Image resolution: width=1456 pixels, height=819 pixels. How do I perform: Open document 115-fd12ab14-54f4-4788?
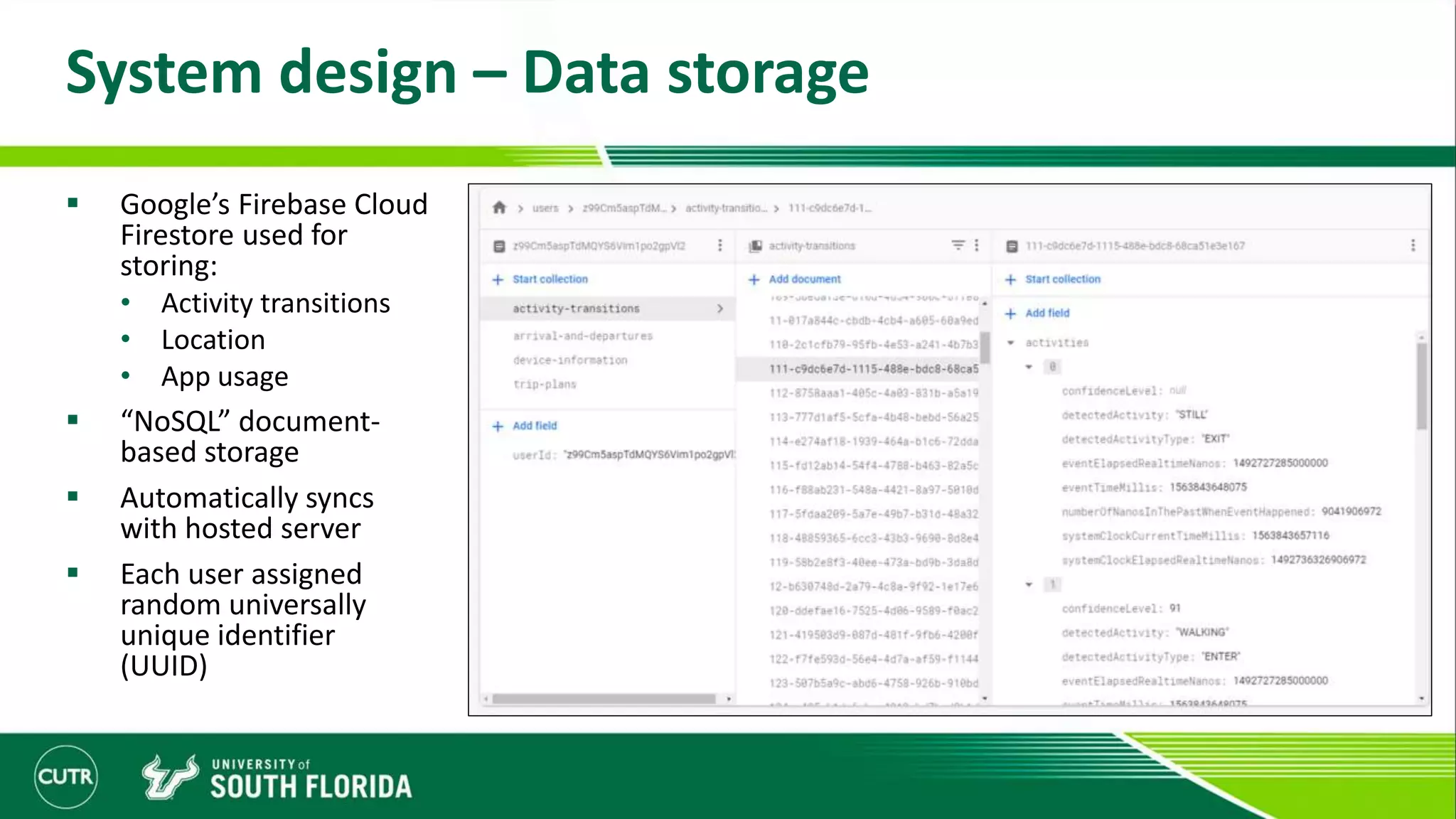click(x=874, y=466)
